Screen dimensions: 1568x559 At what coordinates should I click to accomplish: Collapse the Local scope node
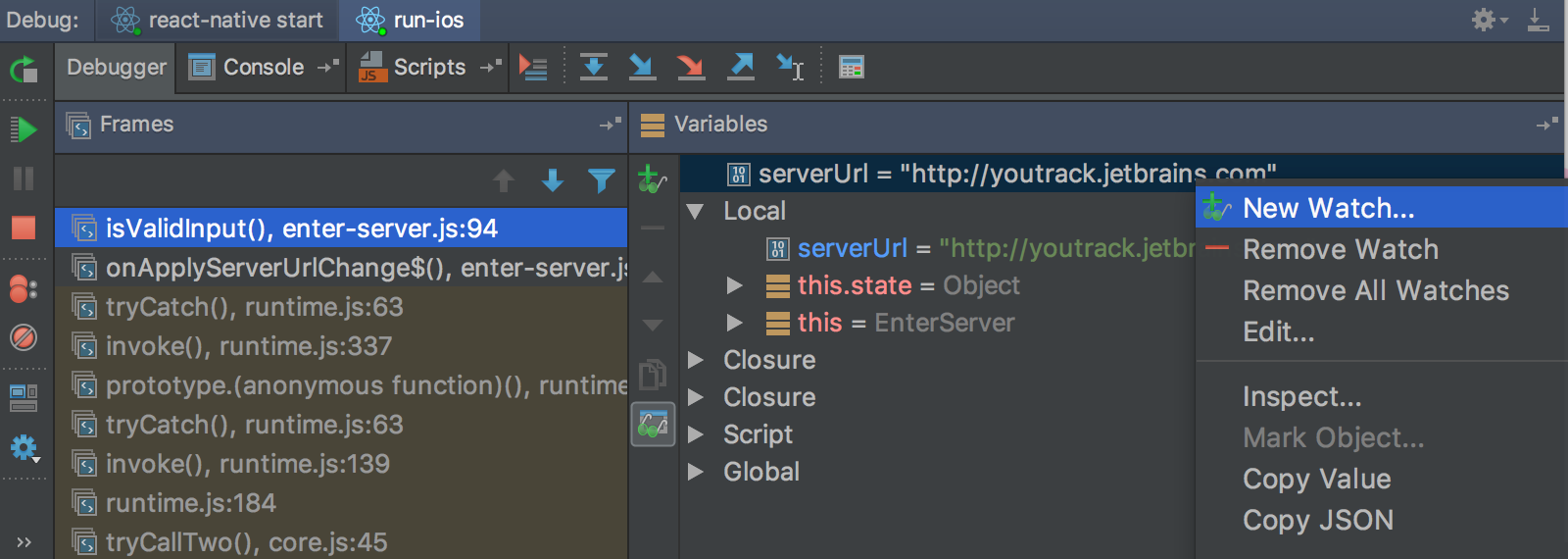(x=696, y=211)
